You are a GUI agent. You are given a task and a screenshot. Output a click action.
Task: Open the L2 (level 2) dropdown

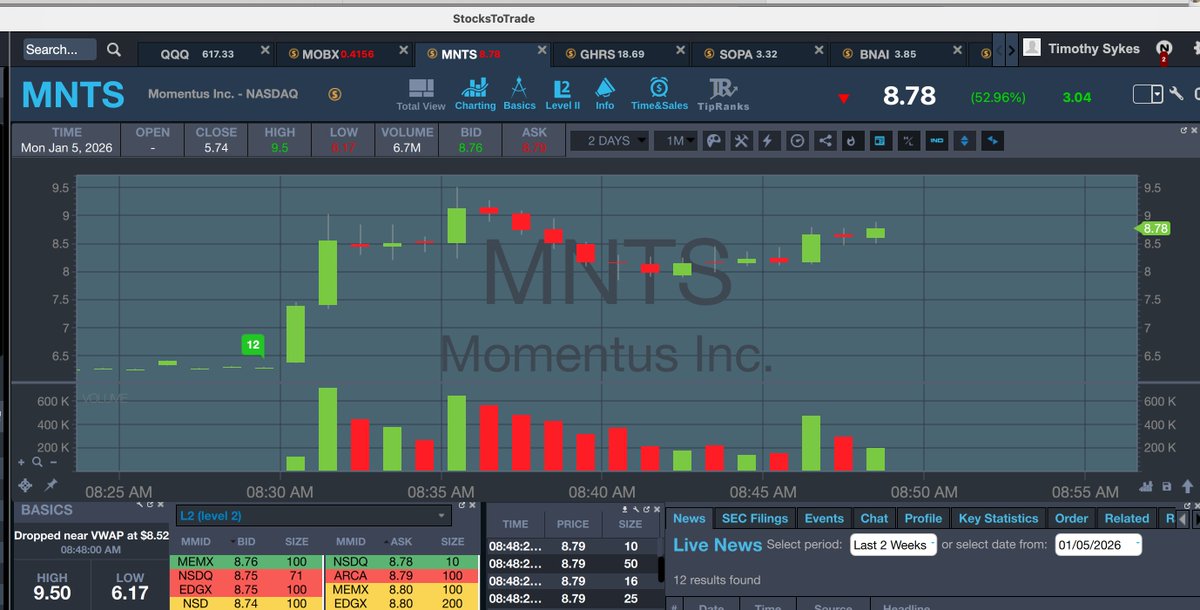click(x=313, y=516)
